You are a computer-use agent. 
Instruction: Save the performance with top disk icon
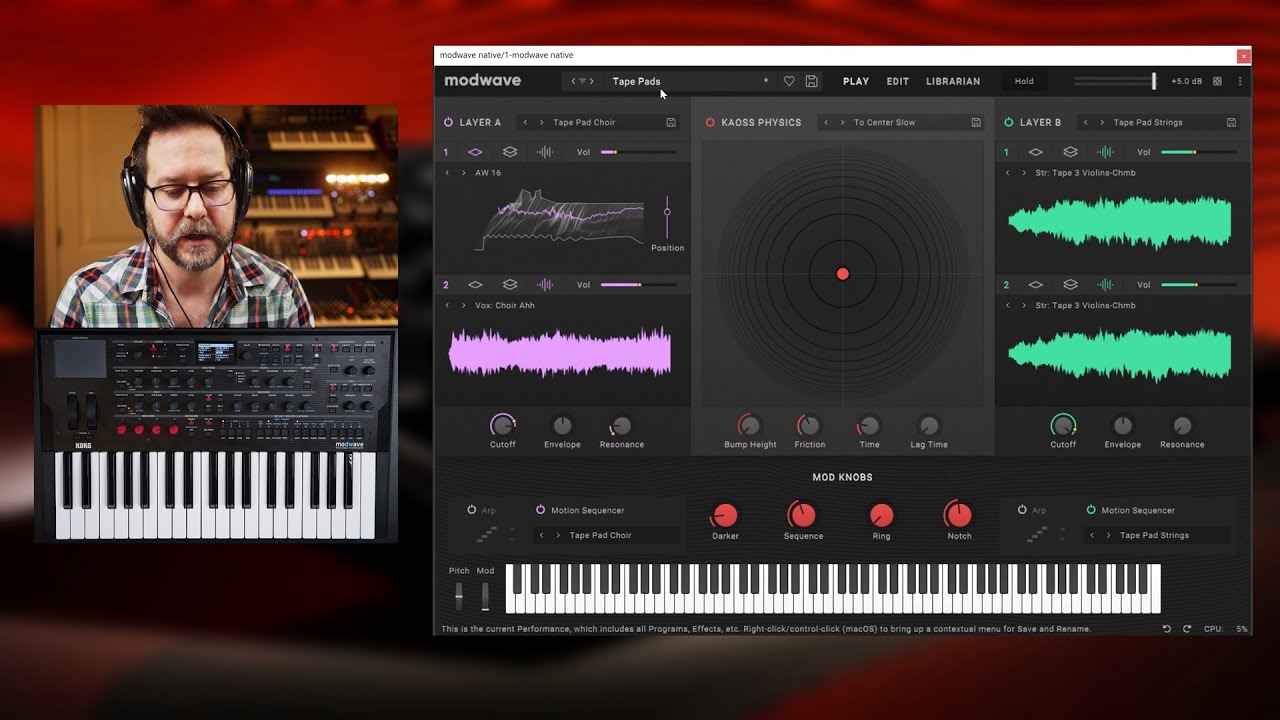(811, 81)
